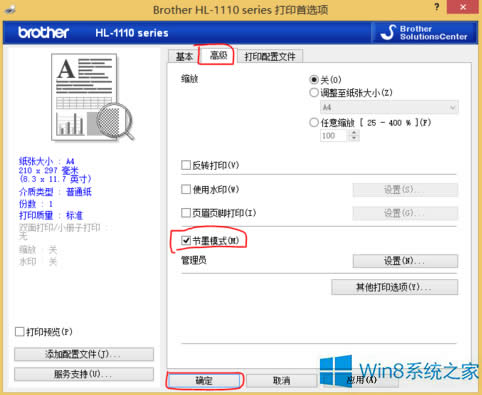Open 其他打印选项(Y)... button
Screen dimensions: 482x395
[x=394, y=287]
